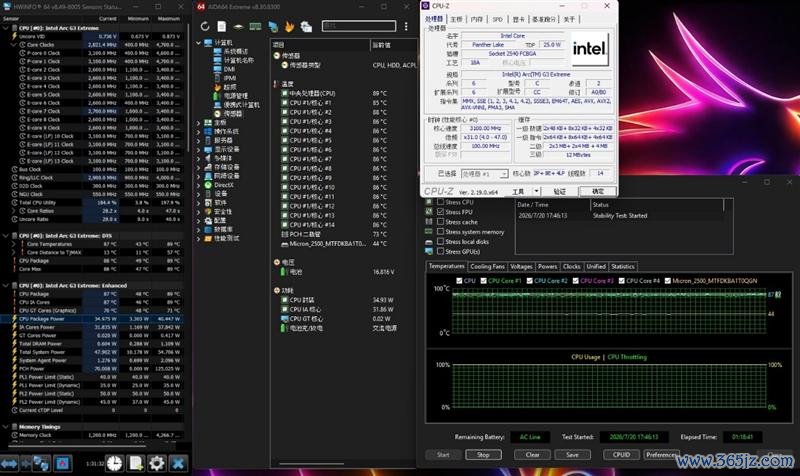Click CPUID button in stability test
This screenshot has width=800, height=476.
[x=621, y=455]
